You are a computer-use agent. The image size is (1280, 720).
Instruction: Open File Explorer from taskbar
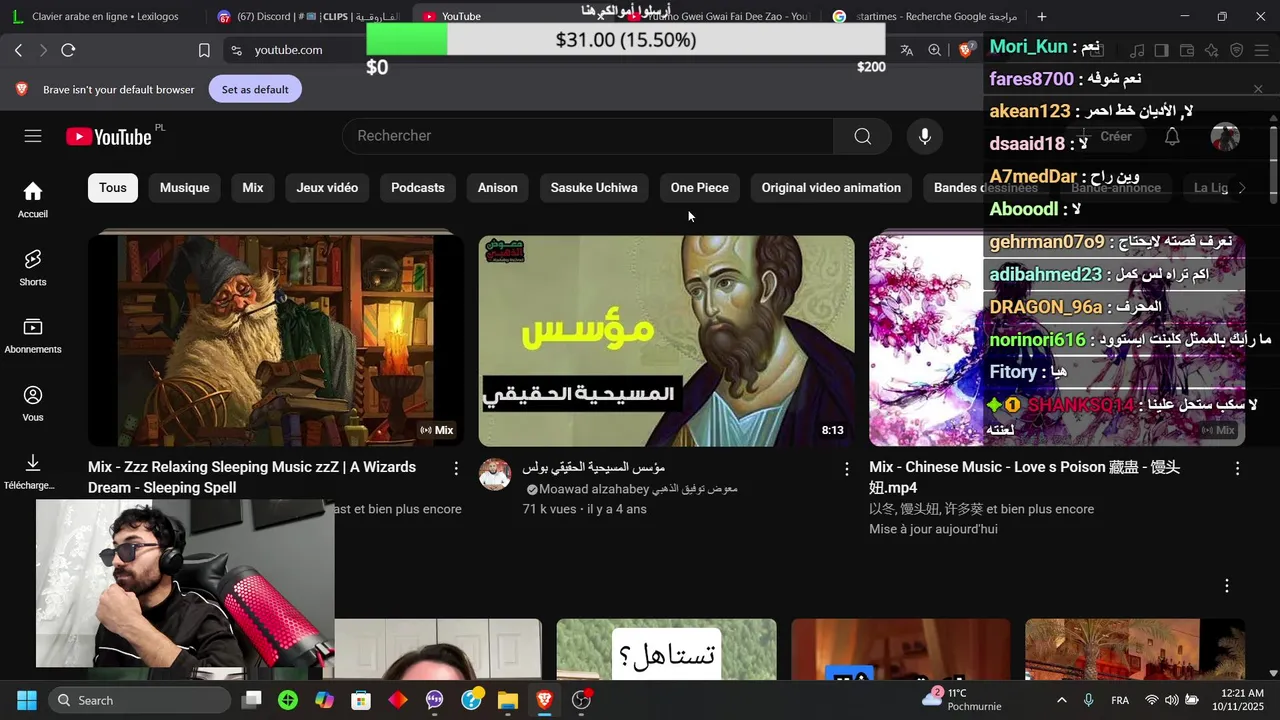click(x=508, y=700)
